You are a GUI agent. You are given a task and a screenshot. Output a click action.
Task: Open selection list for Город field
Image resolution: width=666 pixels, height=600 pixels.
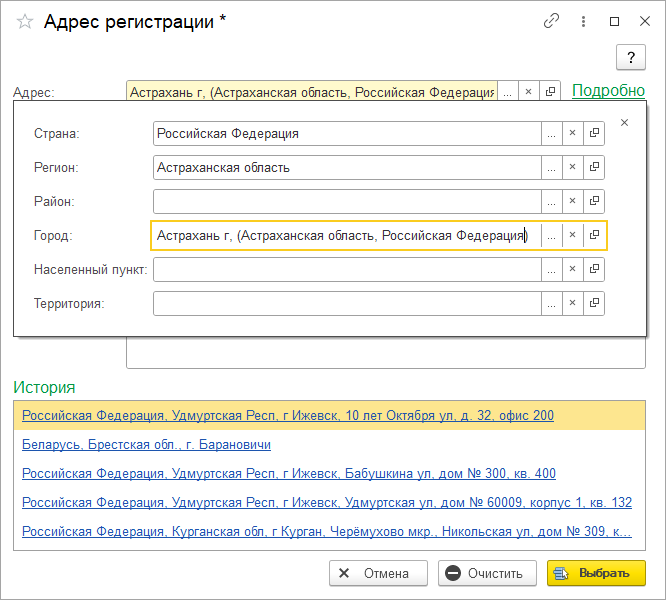(x=551, y=235)
